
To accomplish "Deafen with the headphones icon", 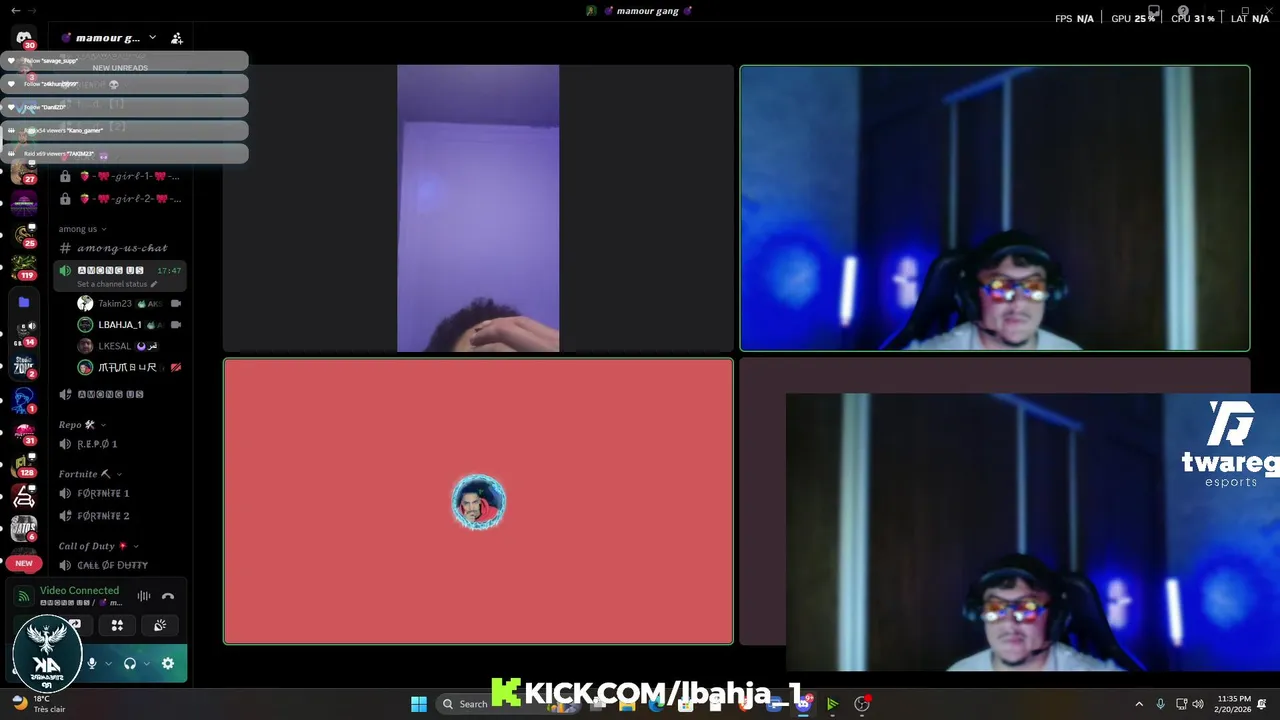I will [x=130, y=663].
